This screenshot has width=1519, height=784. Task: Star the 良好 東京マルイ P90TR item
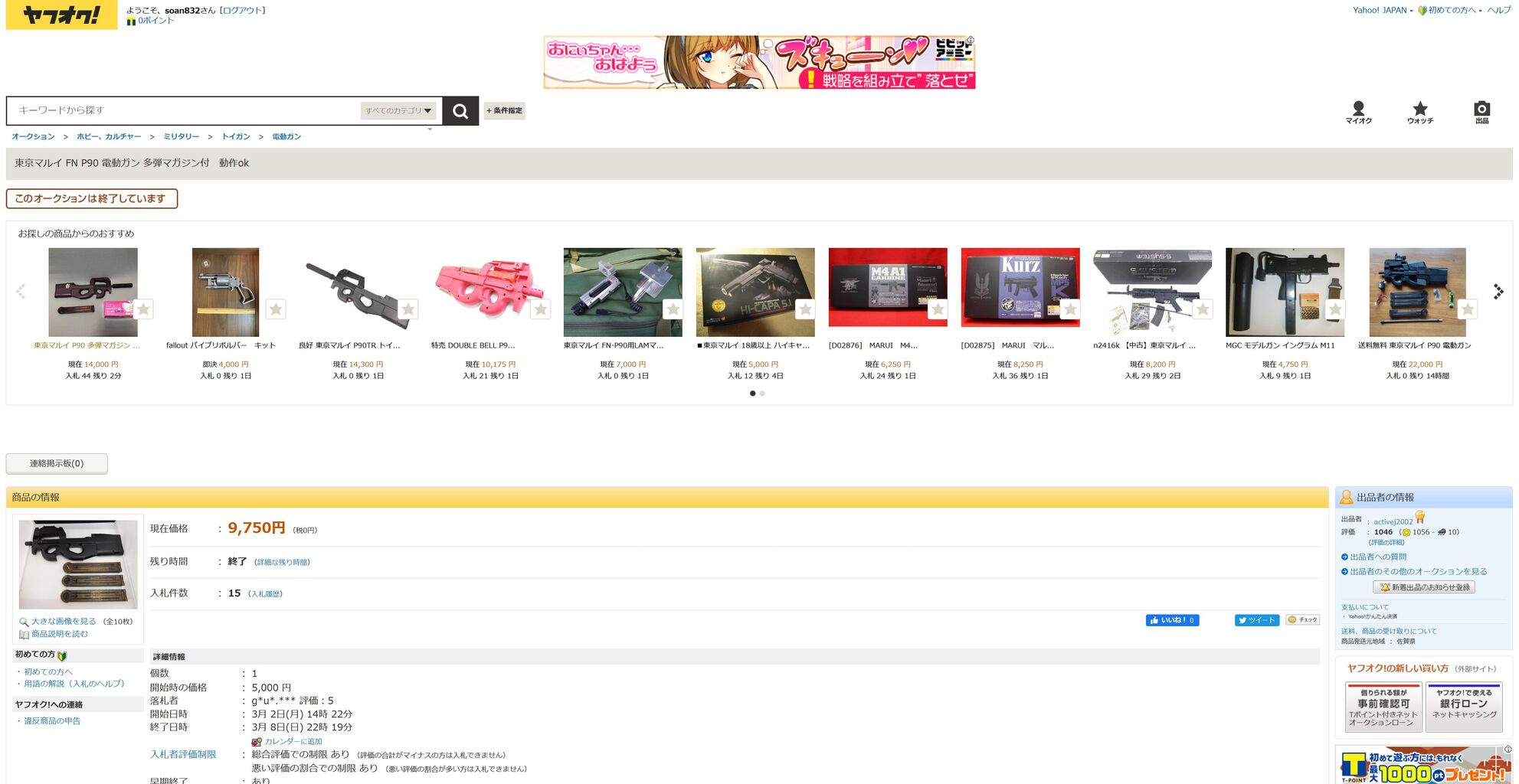pyautogui.click(x=408, y=309)
